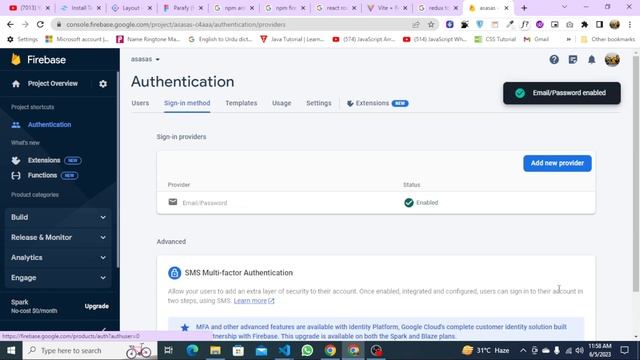Expand the Build category

coord(58,218)
